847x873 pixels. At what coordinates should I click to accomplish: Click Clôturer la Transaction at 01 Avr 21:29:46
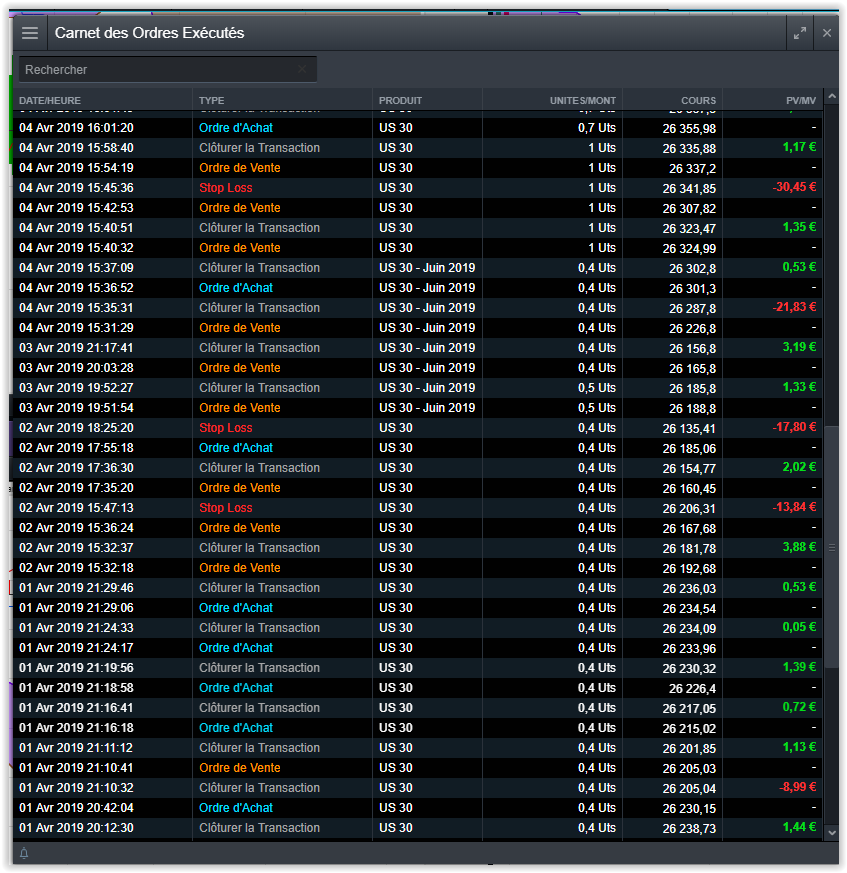pos(260,588)
